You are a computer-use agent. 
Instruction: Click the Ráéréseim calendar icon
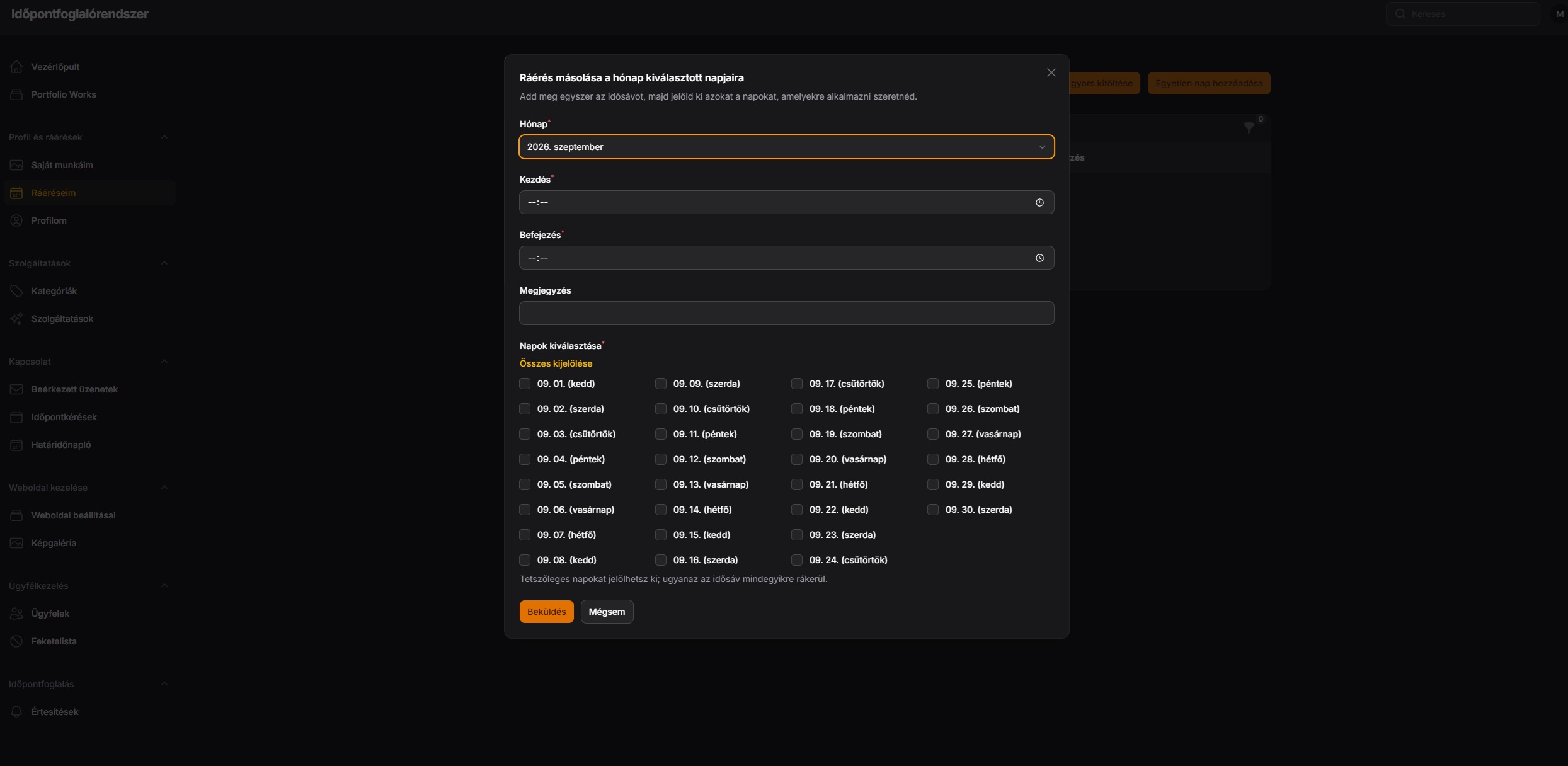(x=16, y=193)
